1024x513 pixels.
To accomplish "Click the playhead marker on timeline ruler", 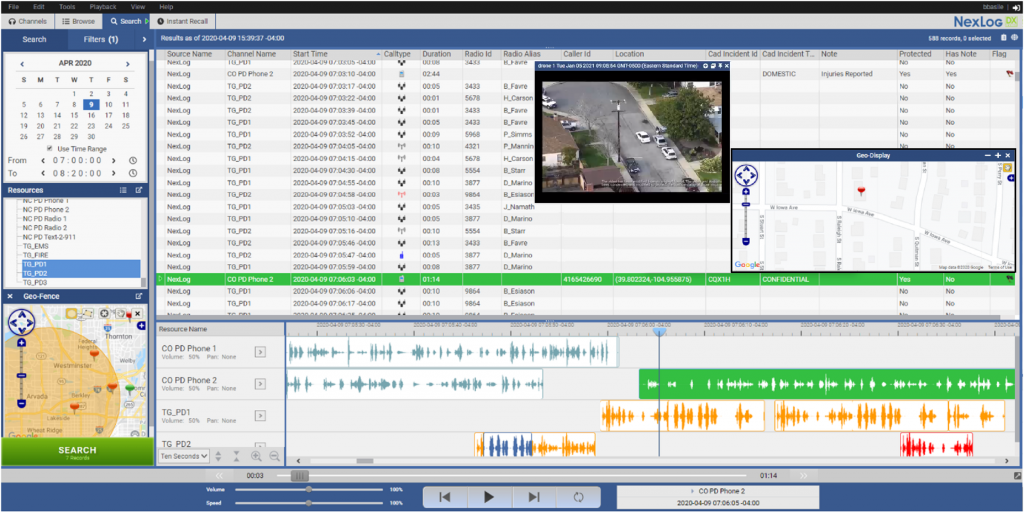I will pyautogui.click(x=660, y=332).
